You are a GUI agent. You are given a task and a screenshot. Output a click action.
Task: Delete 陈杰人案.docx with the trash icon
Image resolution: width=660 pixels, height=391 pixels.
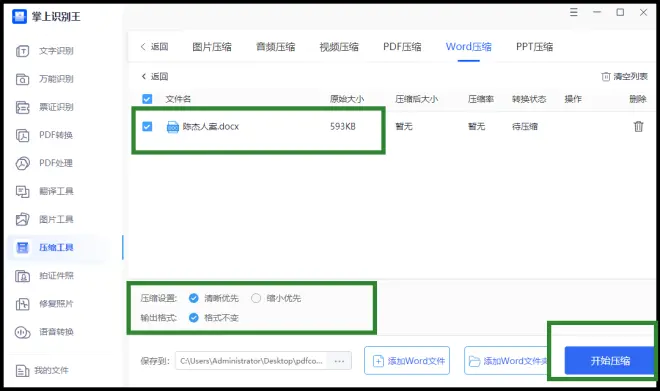(639, 126)
